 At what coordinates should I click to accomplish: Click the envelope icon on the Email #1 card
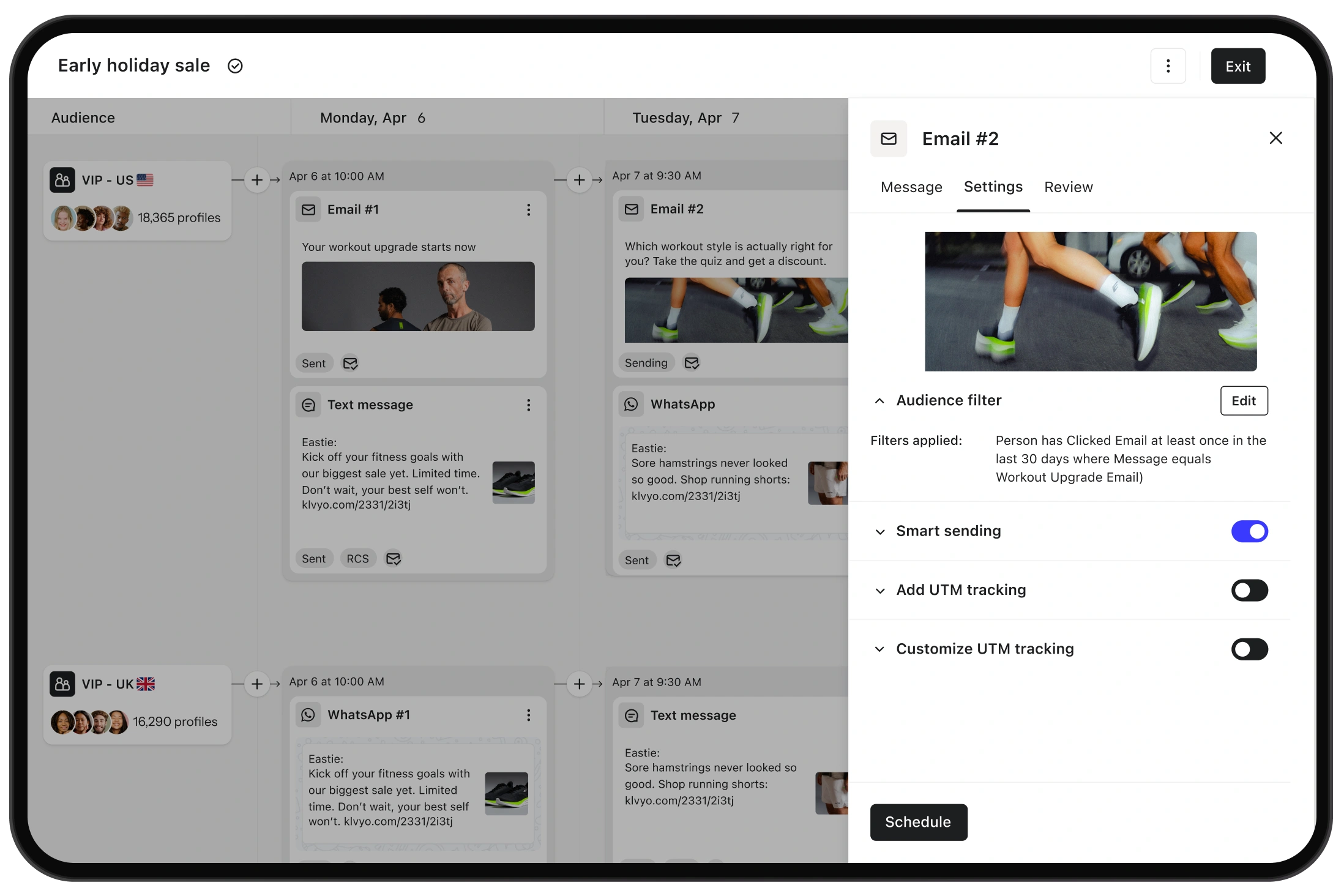point(308,210)
